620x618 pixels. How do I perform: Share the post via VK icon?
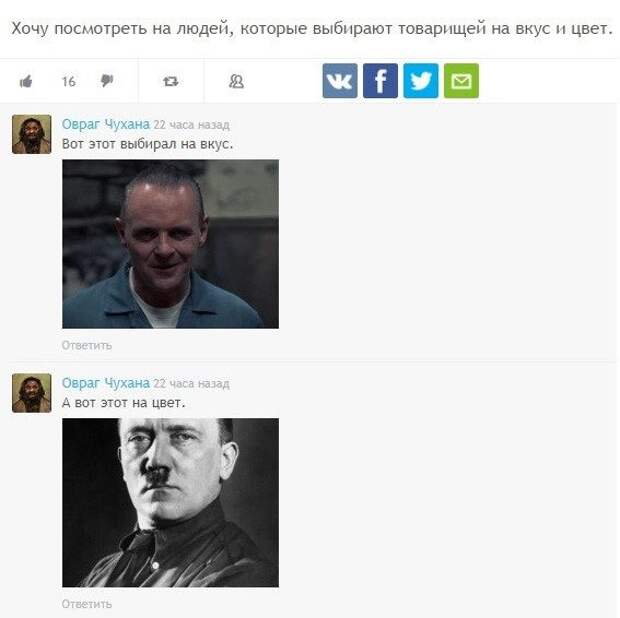tap(340, 81)
